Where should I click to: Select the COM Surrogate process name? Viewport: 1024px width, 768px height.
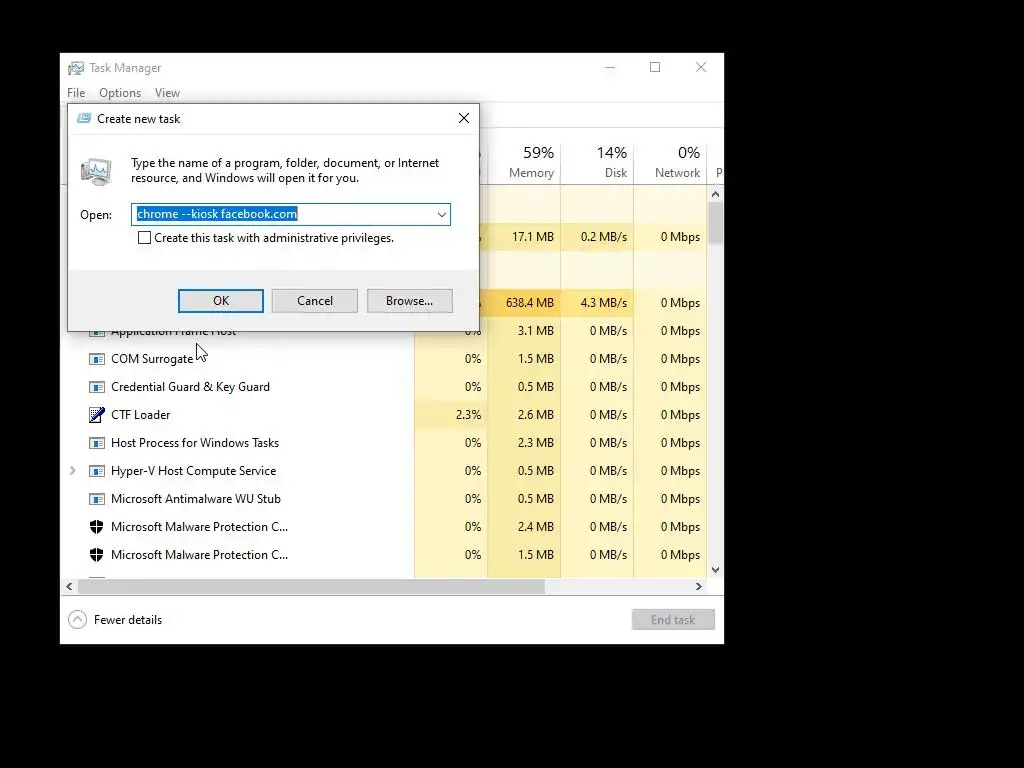pos(152,359)
